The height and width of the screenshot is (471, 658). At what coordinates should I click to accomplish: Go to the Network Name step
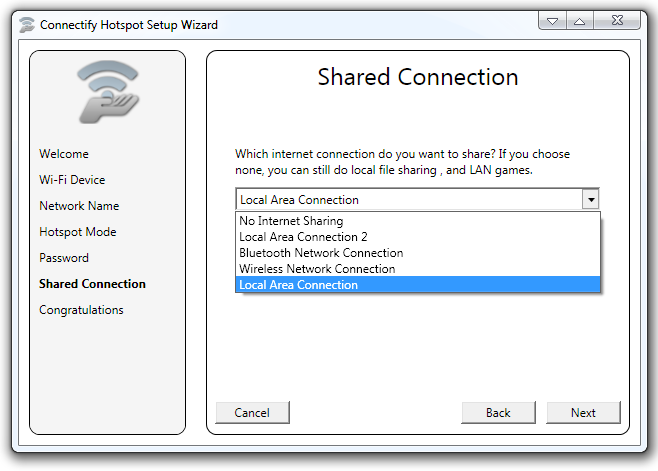[79, 206]
